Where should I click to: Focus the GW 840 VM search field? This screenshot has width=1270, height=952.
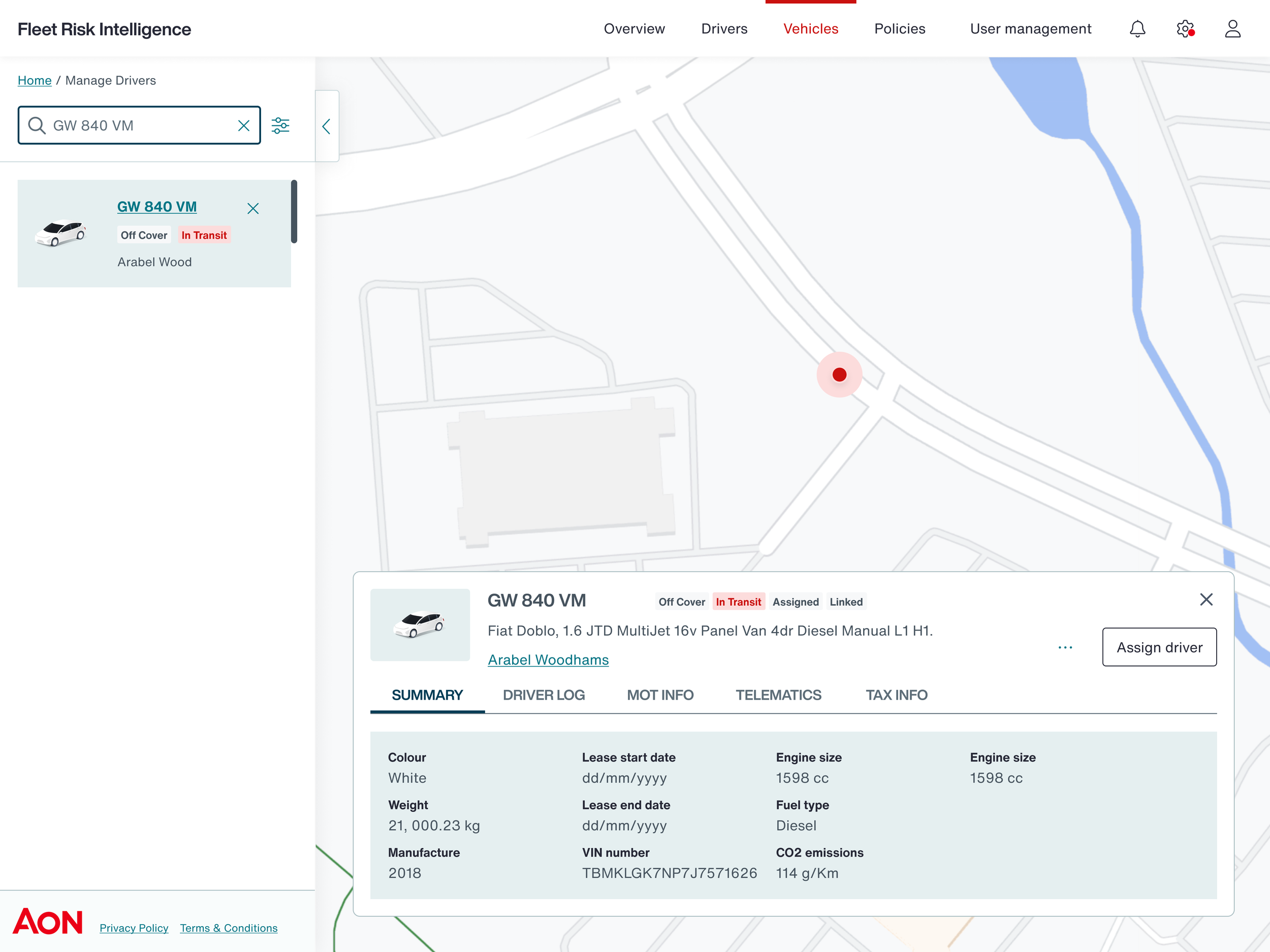[x=138, y=126]
